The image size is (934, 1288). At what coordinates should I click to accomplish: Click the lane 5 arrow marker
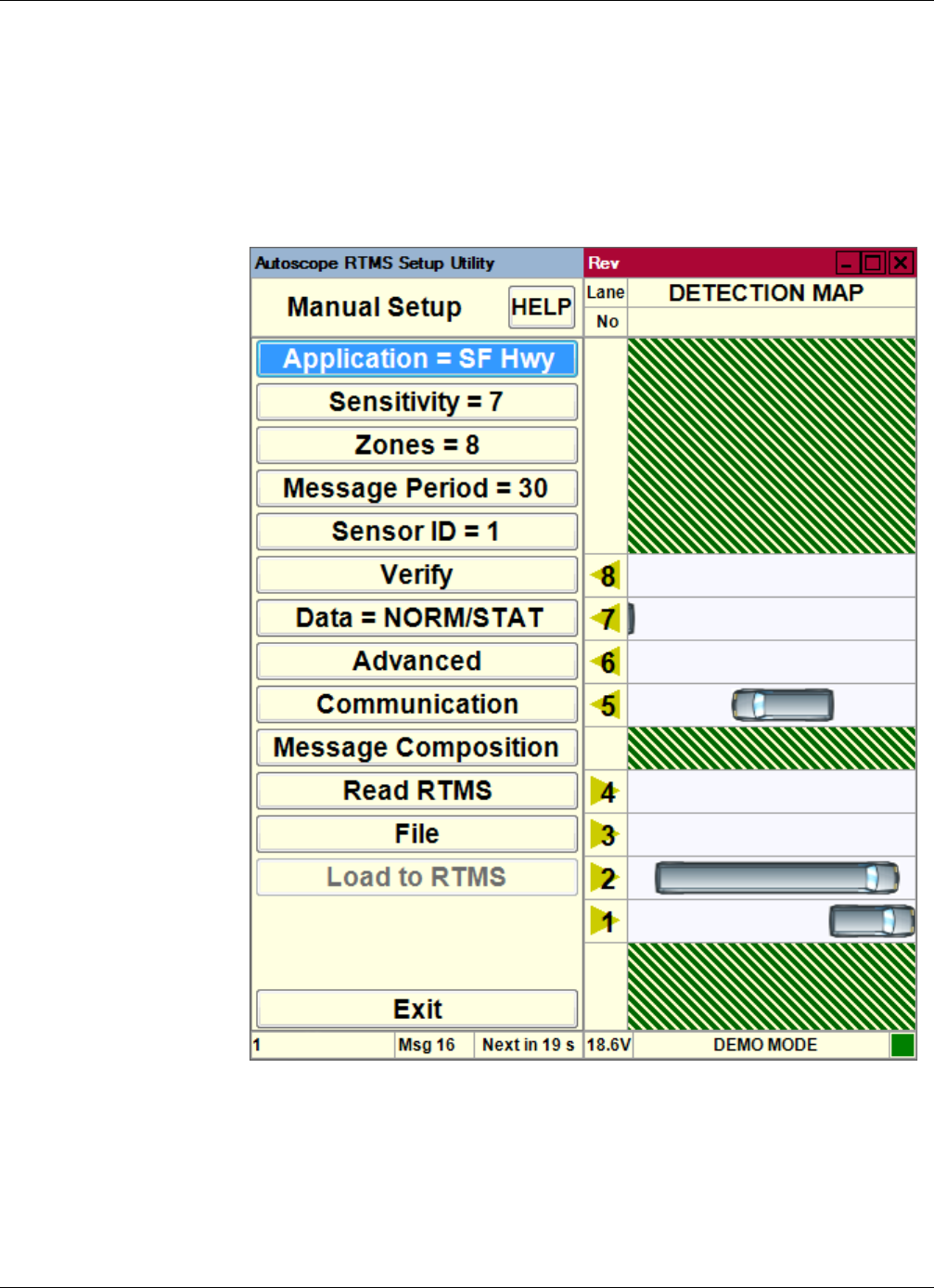(x=606, y=705)
